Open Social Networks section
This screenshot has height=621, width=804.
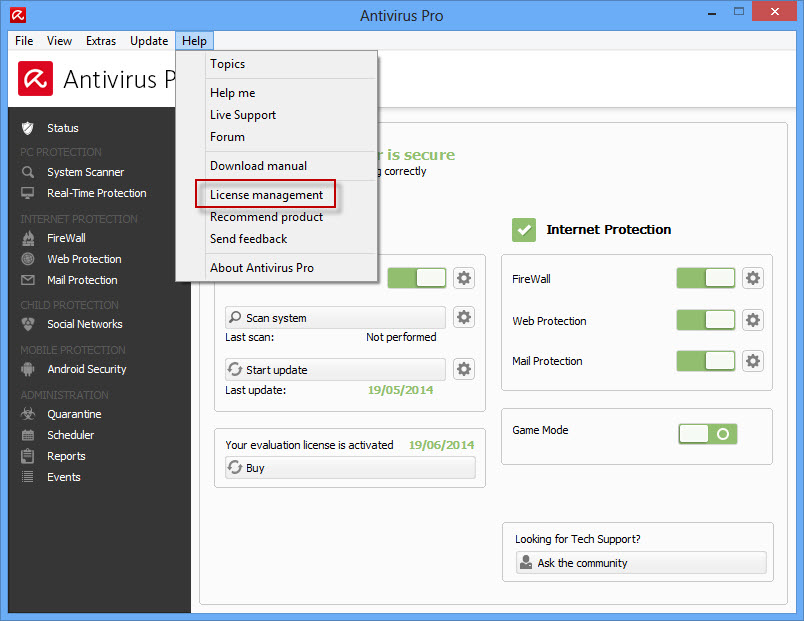tap(85, 324)
